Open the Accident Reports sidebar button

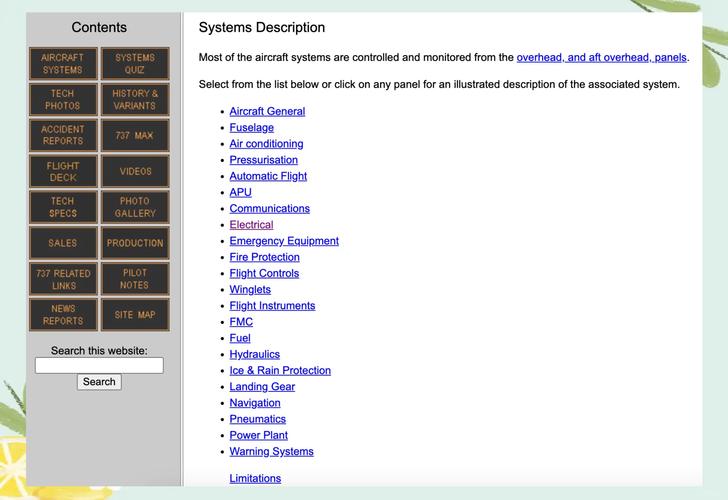coord(63,135)
